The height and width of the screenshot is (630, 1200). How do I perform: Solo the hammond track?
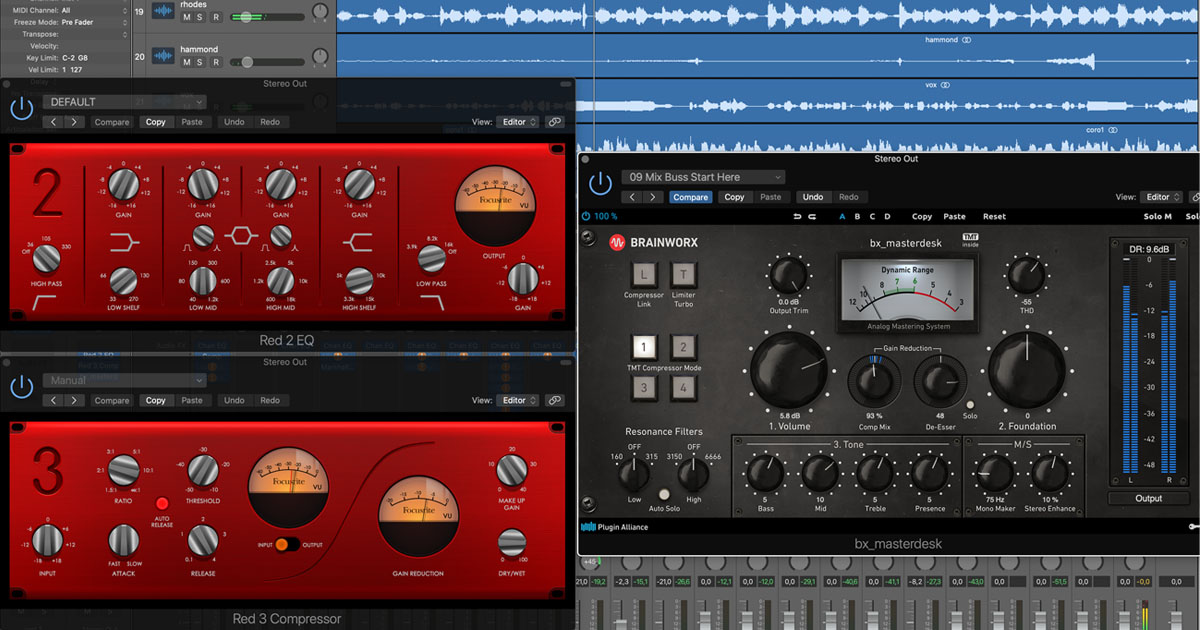coord(201,62)
